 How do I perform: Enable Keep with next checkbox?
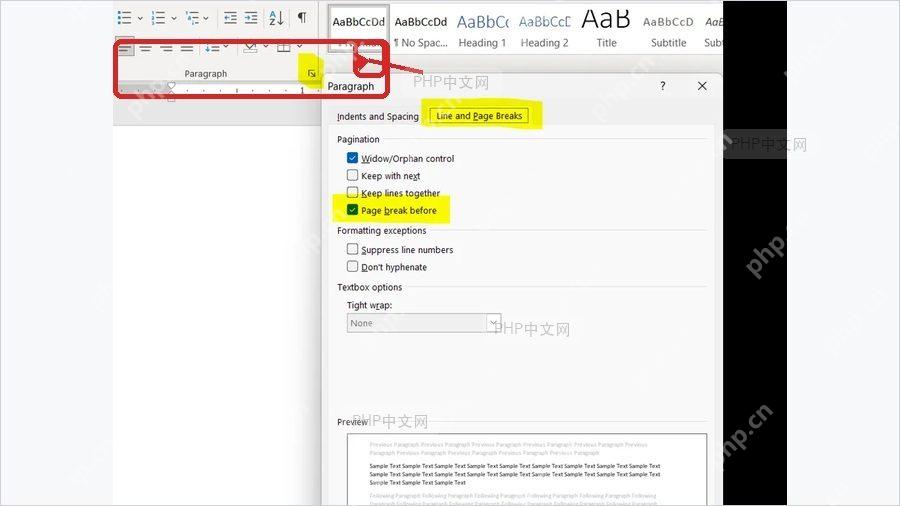coord(352,176)
